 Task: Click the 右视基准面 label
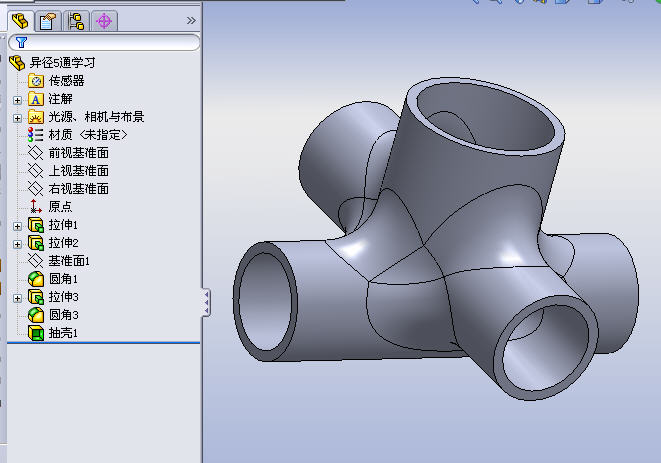[79, 188]
